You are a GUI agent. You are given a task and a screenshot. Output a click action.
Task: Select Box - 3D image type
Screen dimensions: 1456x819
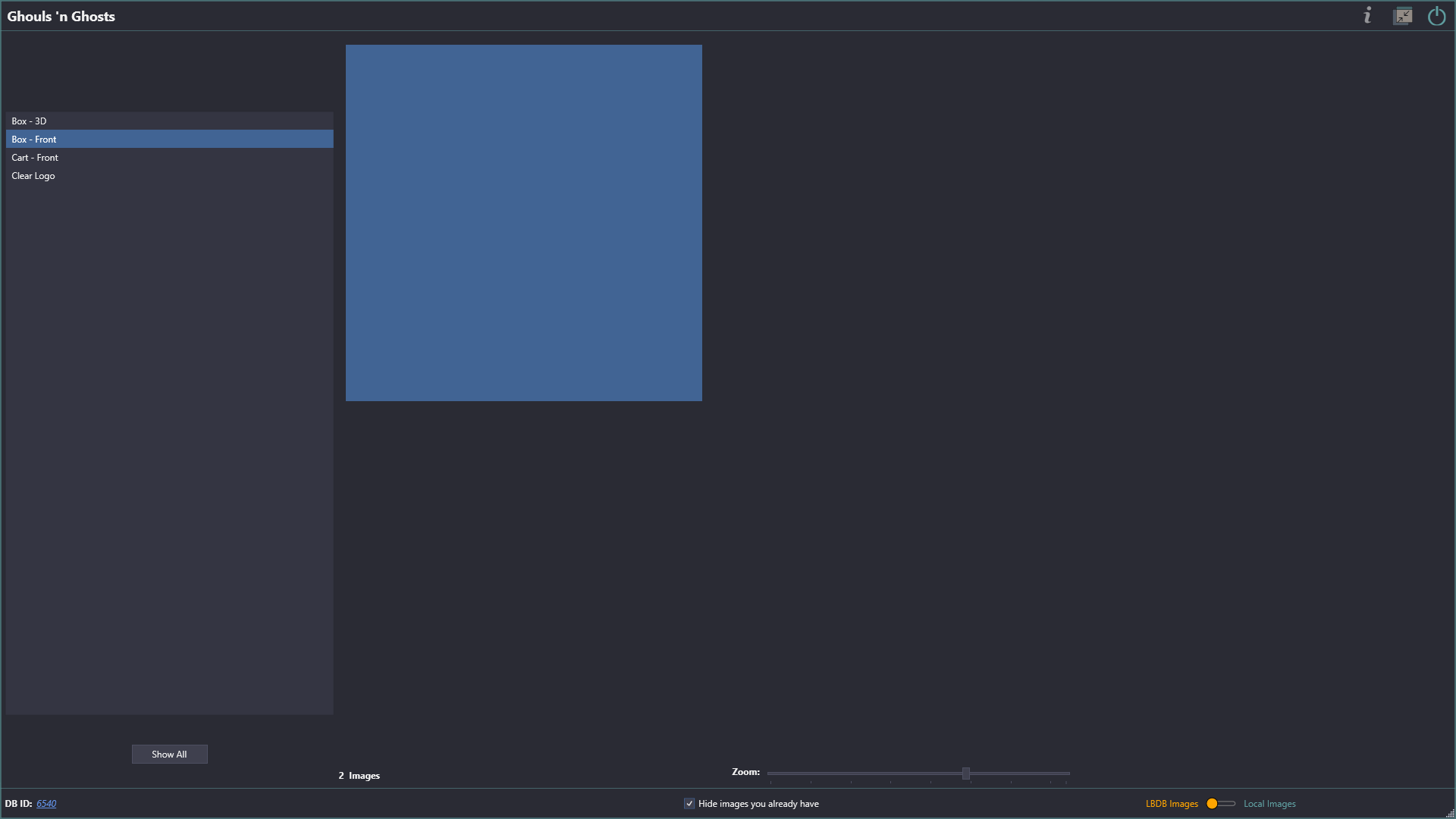point(170,121)
